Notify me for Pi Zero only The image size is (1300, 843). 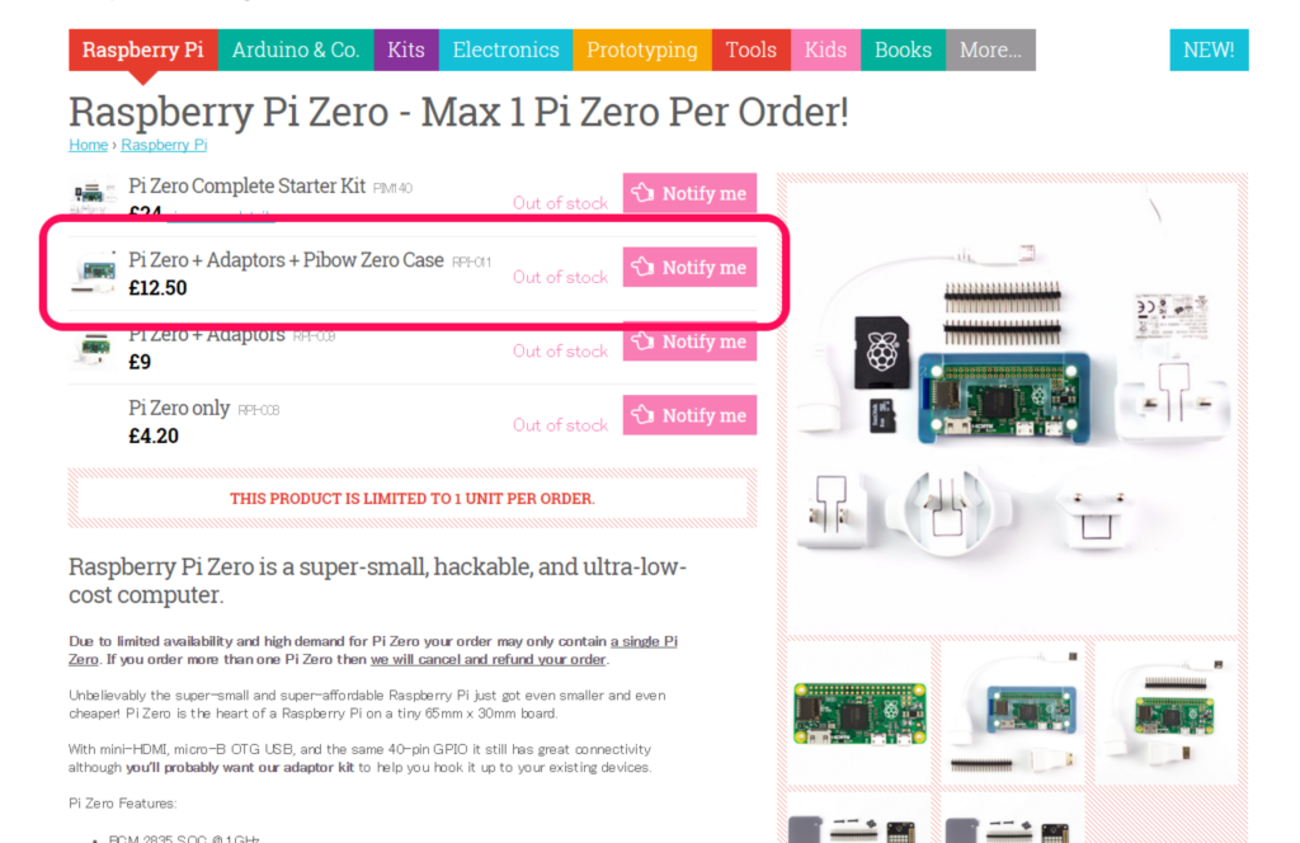tap(690, 415)
